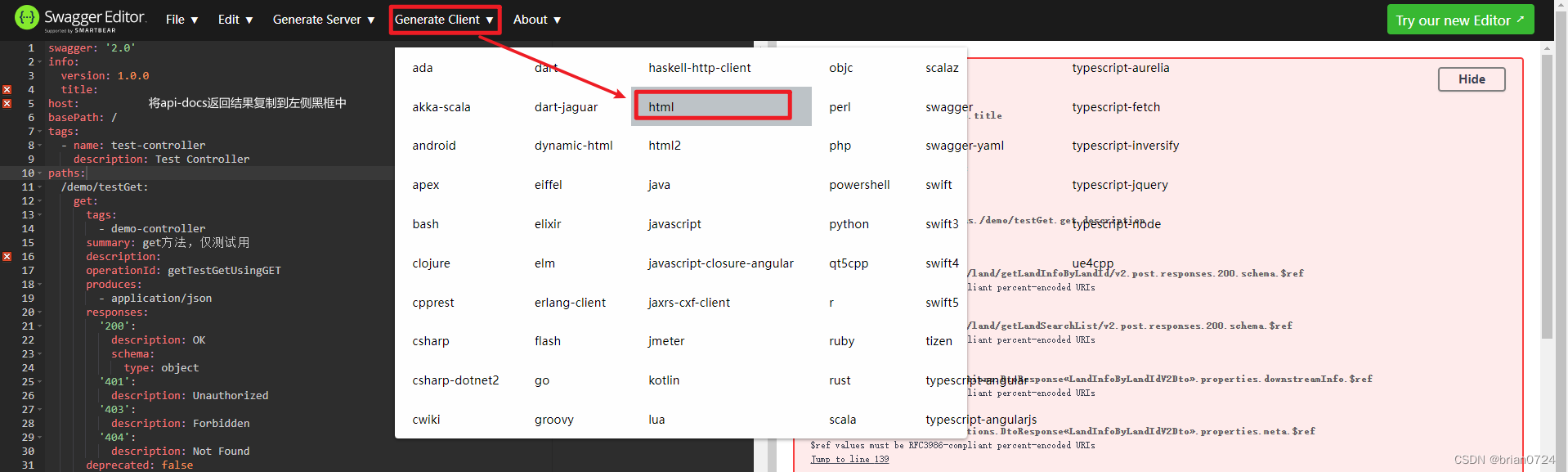Follow the Jump to line 139 link
Image resolution: width=1568 pixels, height=472 pixels.
(849, 459)
